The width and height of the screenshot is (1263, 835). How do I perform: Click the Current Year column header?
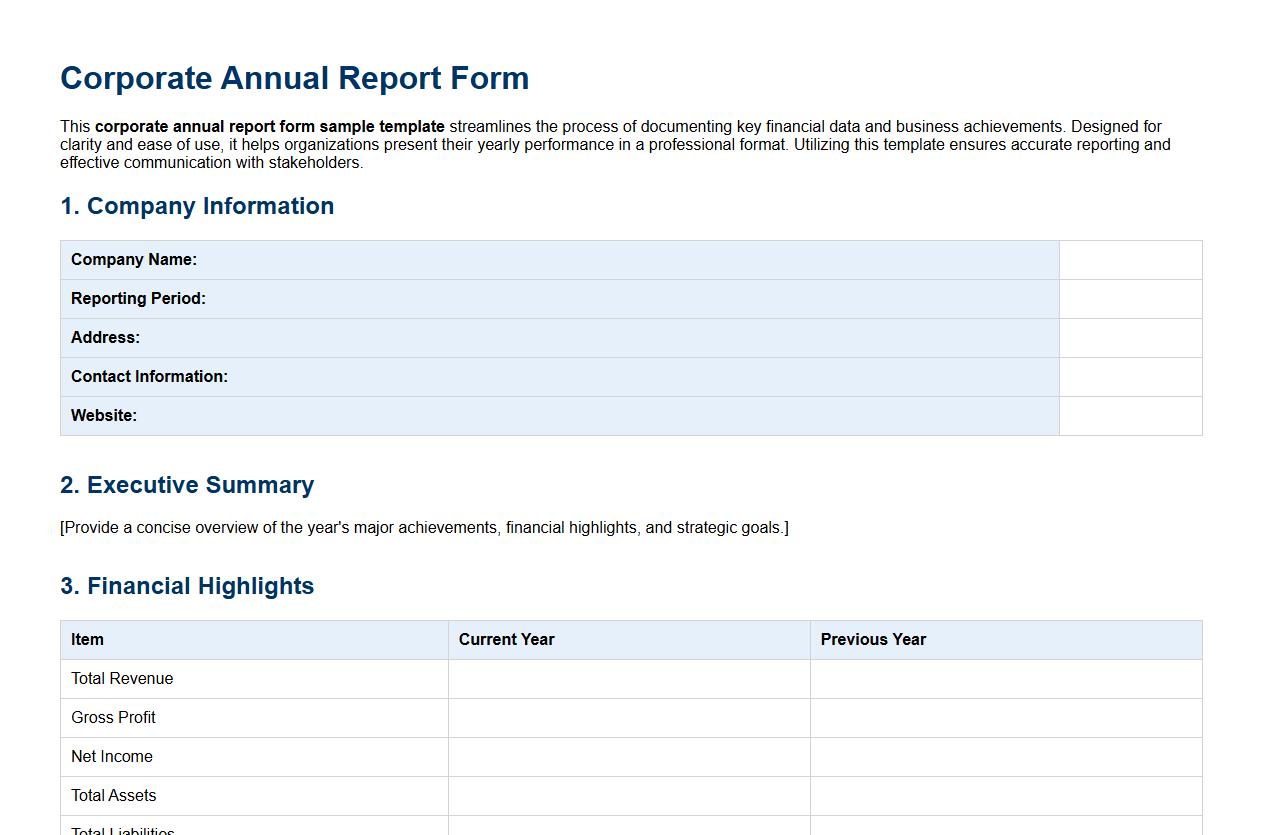[x=506, y=639]
